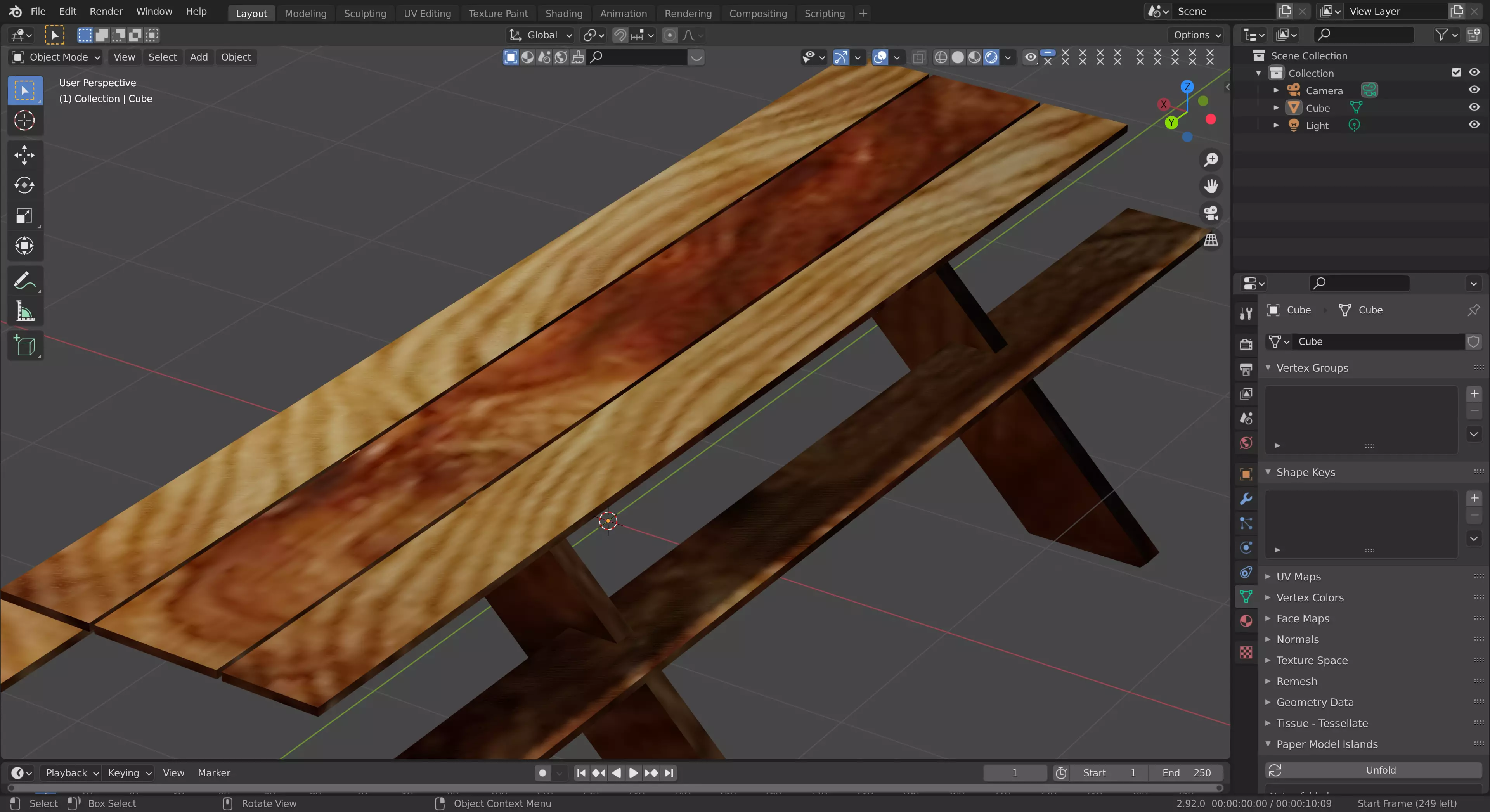1490x812 pixels.
Task: Open the Texture properties checker tab
Action: 1246,653
